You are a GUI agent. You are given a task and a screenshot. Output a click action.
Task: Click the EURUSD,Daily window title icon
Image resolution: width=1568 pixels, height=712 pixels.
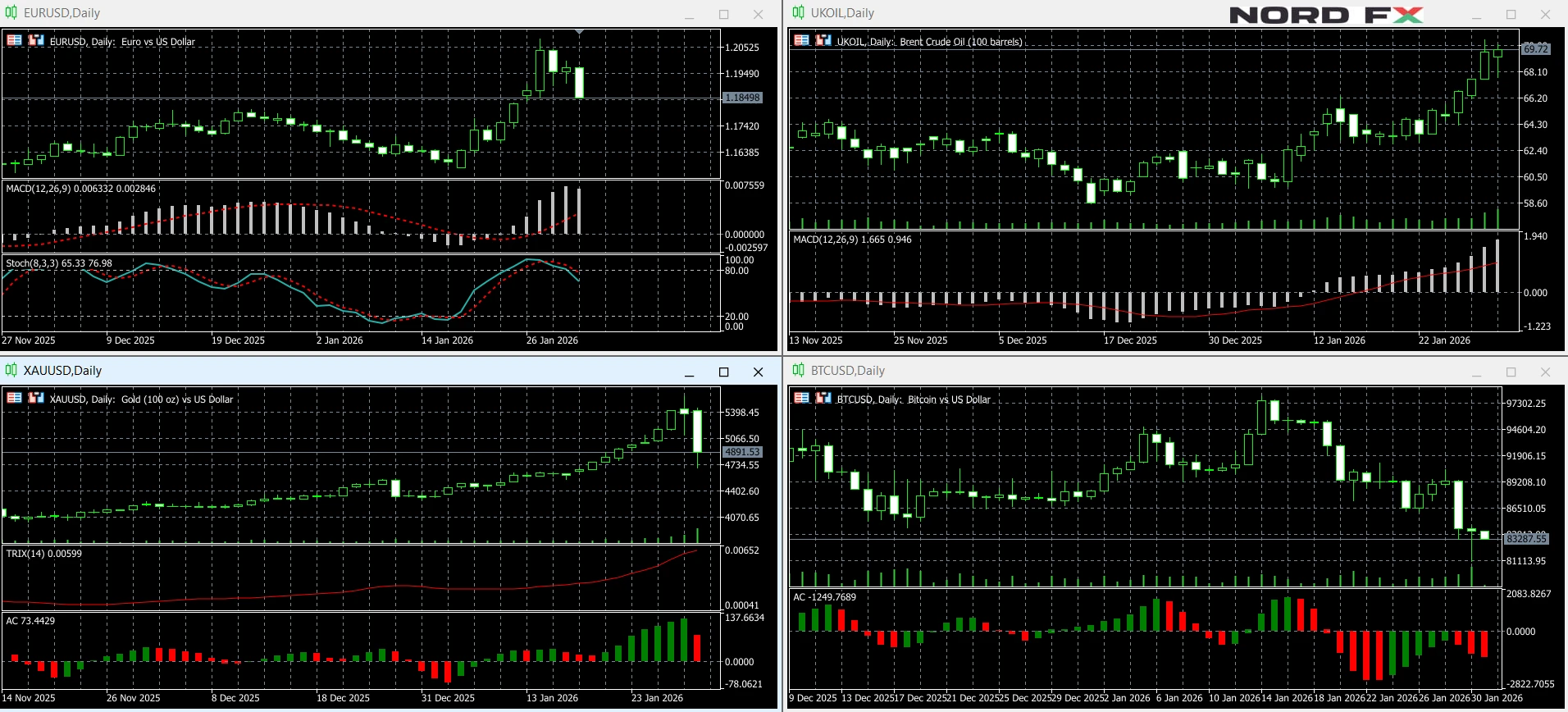(11, 12)
